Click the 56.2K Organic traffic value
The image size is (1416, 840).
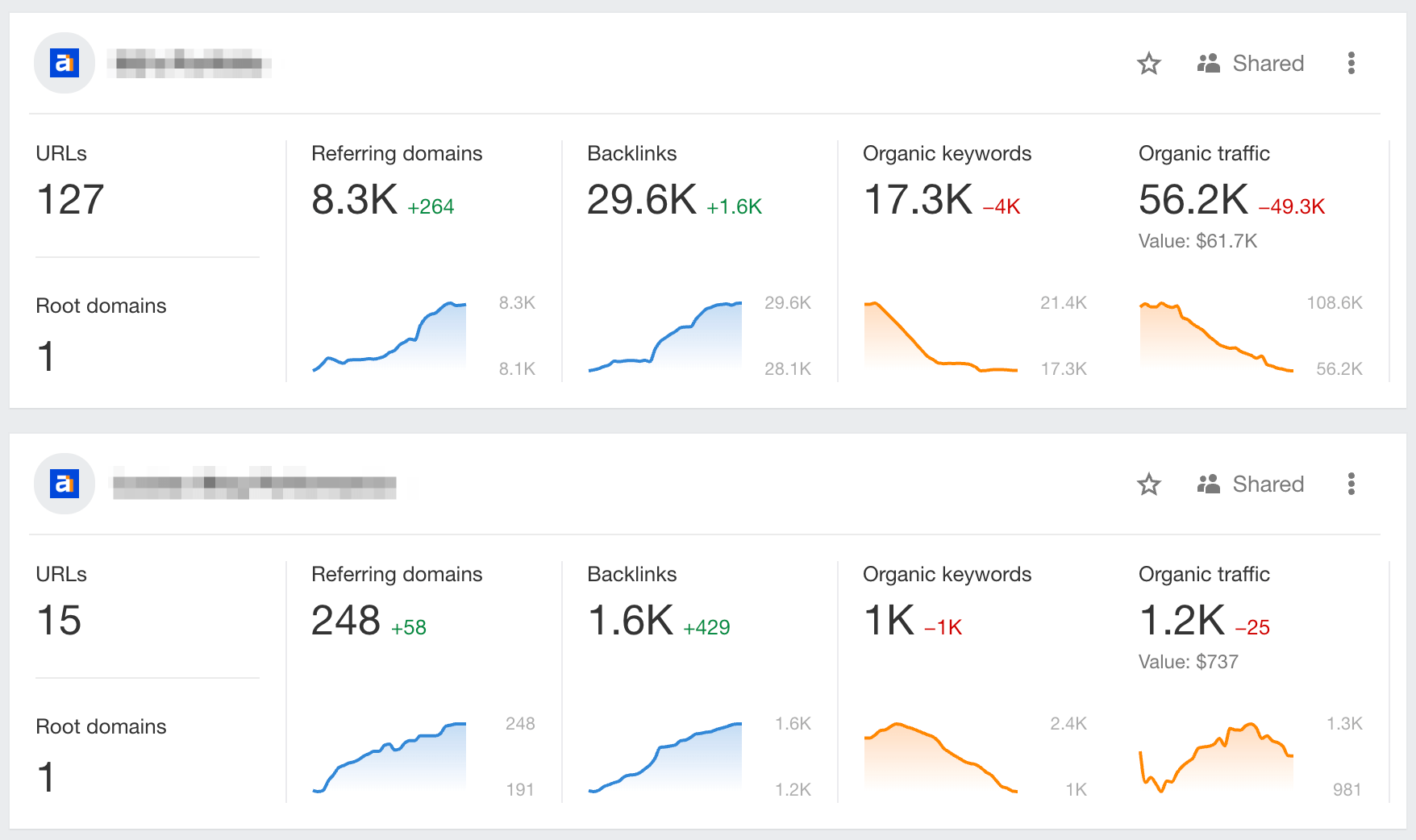1193,199
